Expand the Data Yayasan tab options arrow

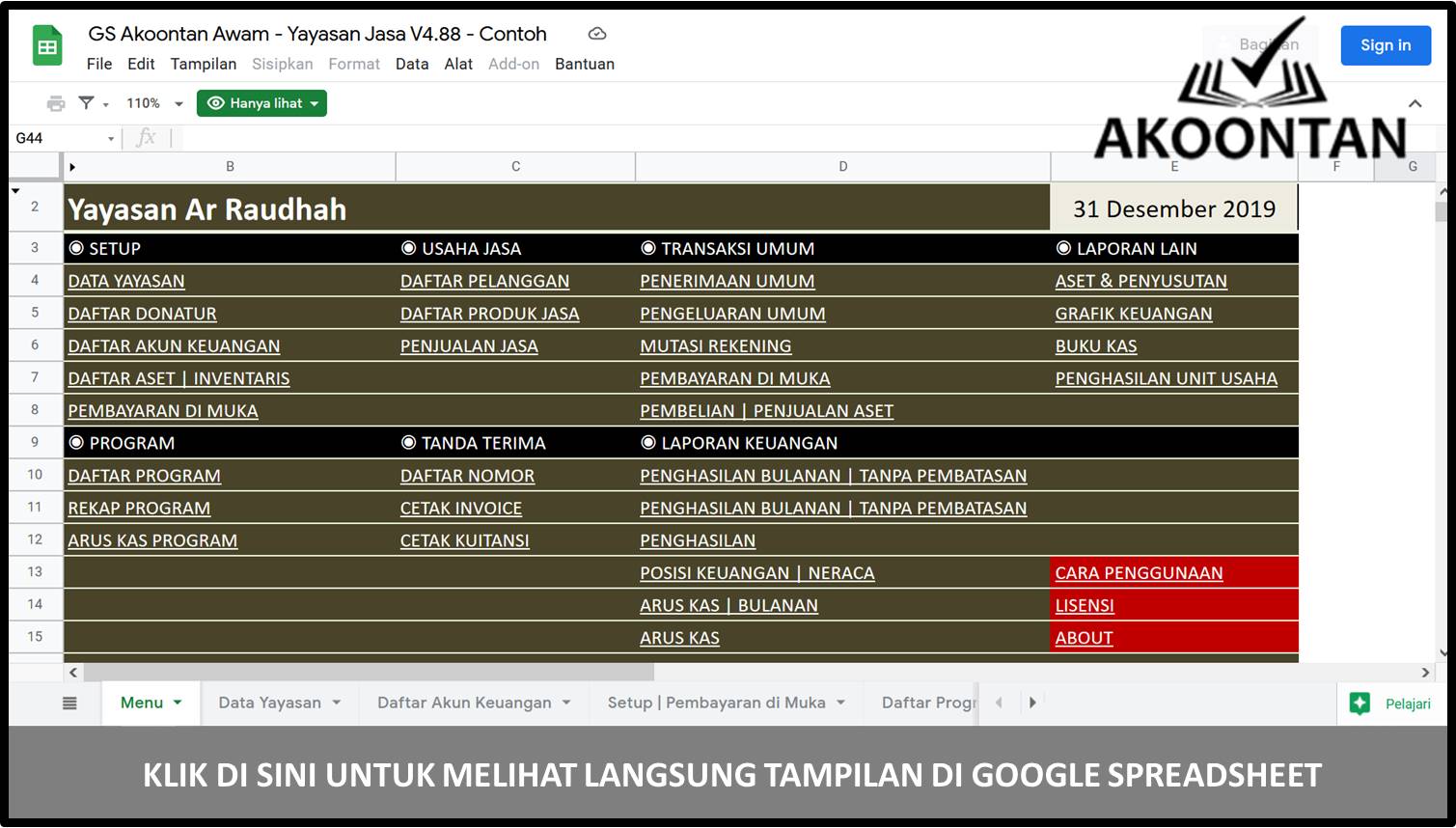(336, 703)
